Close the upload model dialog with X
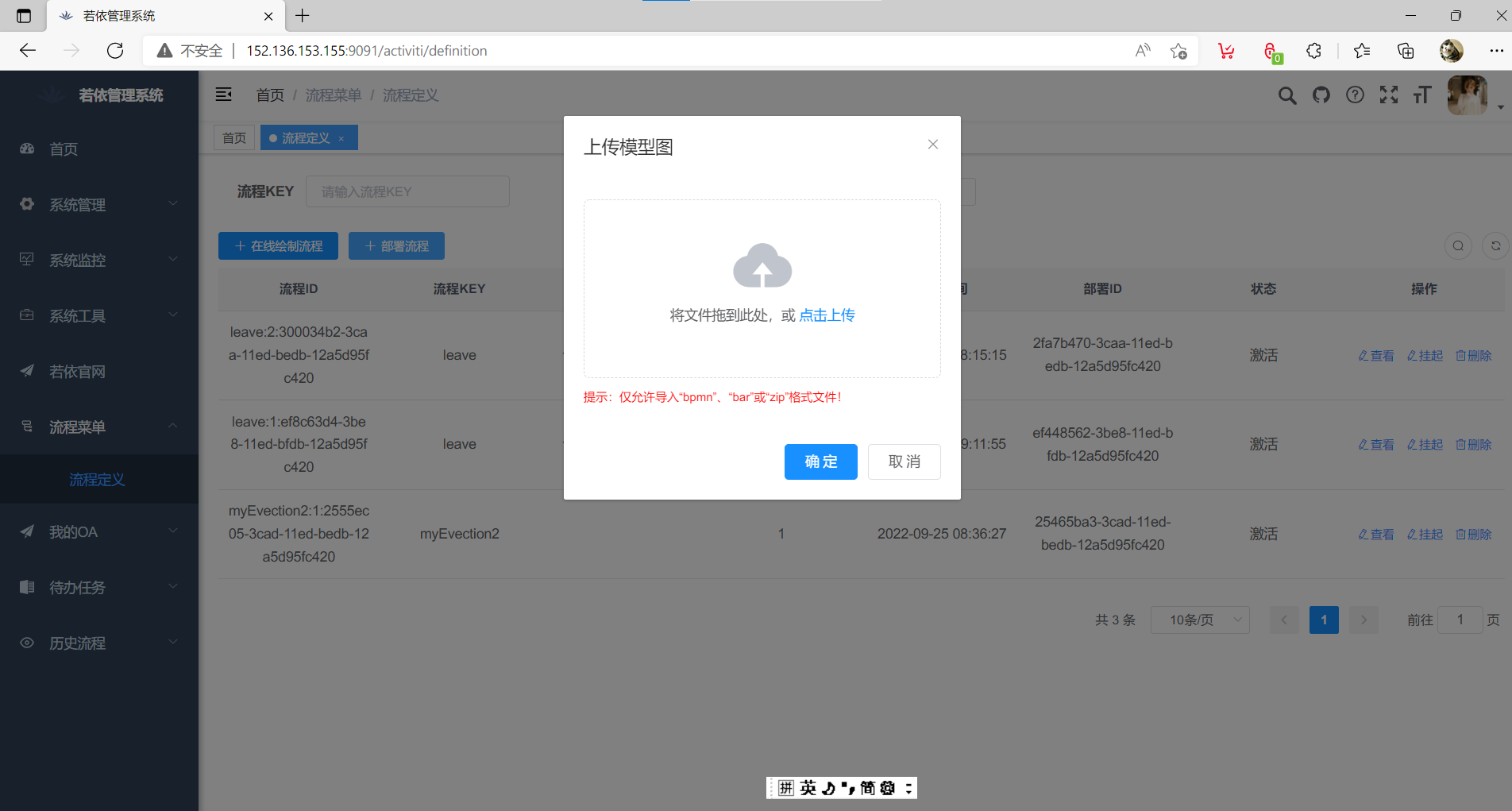Image resolution: width=1512 pixels, height=811 pixels. [x=932, y=145]
